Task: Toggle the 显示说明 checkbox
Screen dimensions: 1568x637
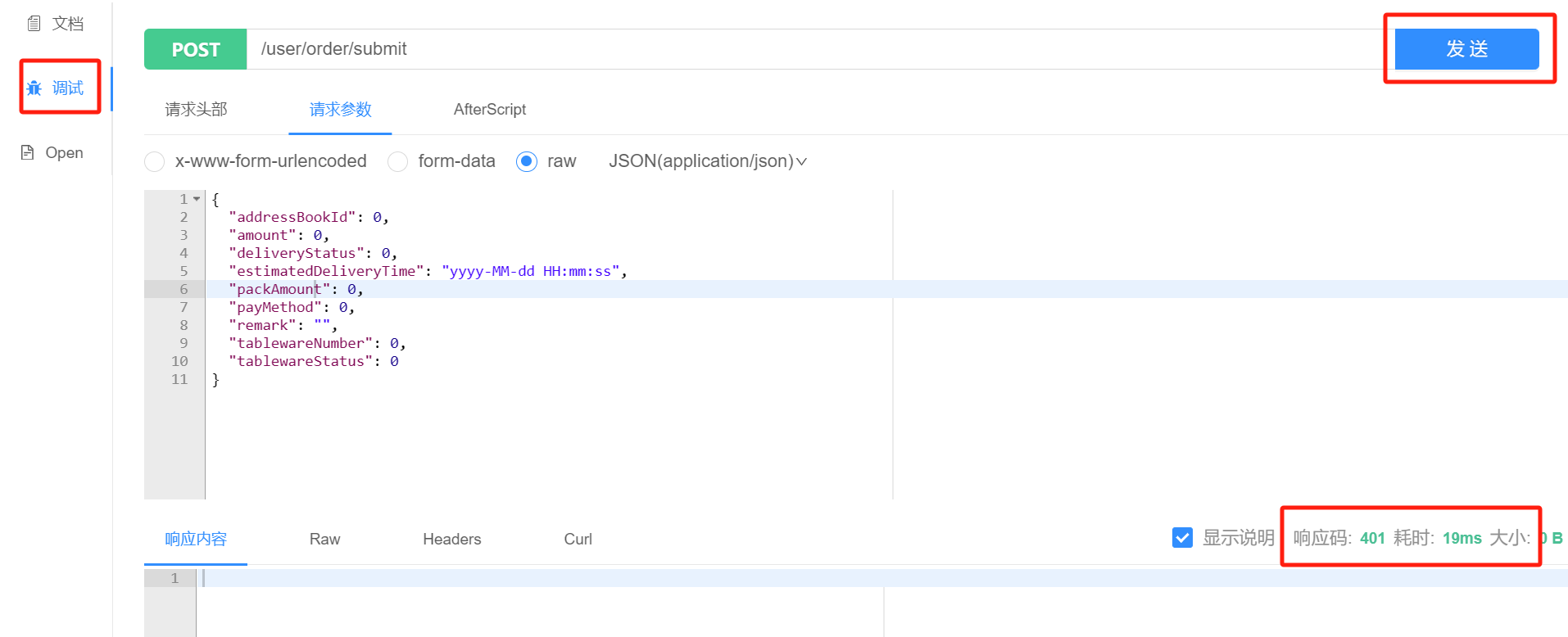Action: pos(1182,538)
